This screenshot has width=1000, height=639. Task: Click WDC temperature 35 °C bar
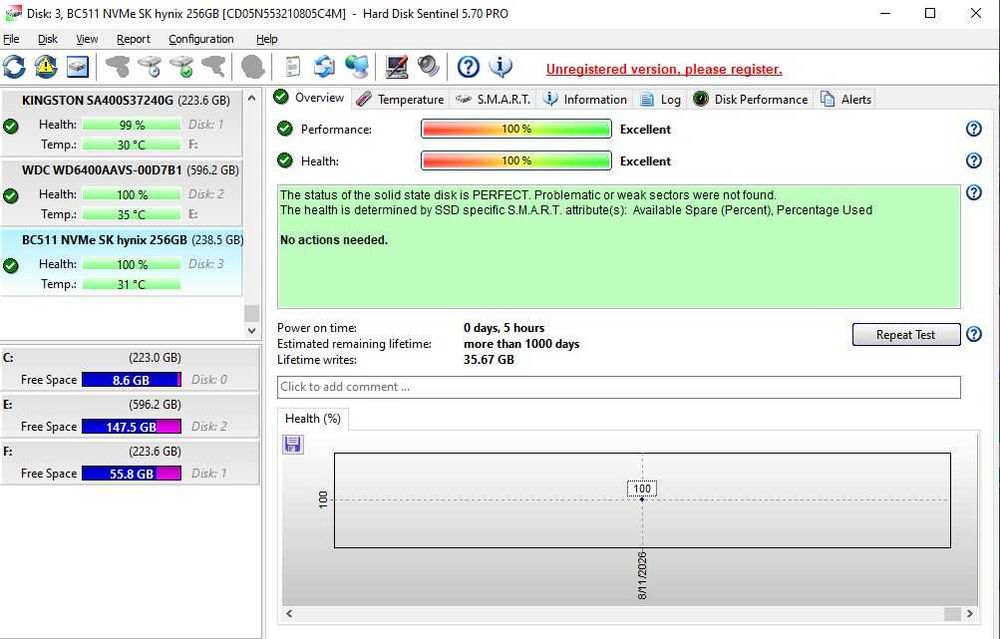tap(131, 214)
